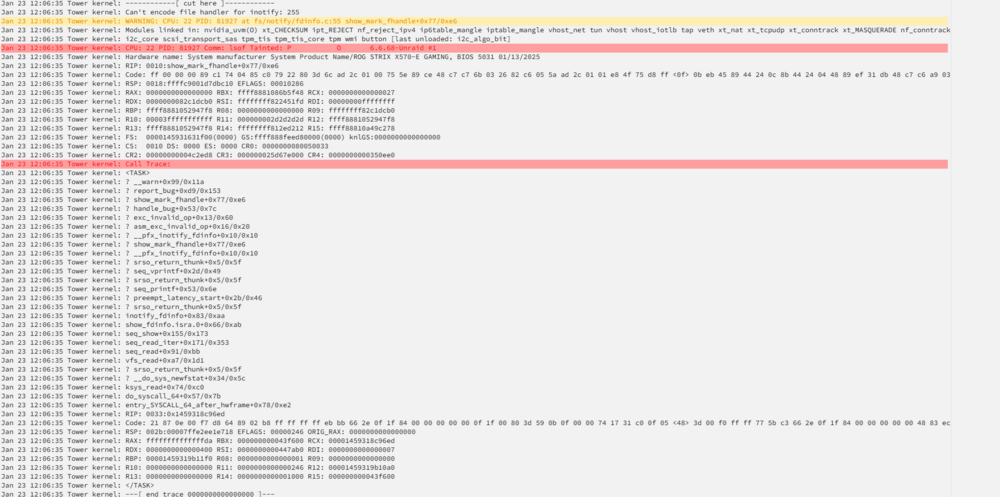Select line "RIP: 0010:show_mark_fhandle+0x77/0xe6"
The image size is (1000, 497).
pos(140,66)
